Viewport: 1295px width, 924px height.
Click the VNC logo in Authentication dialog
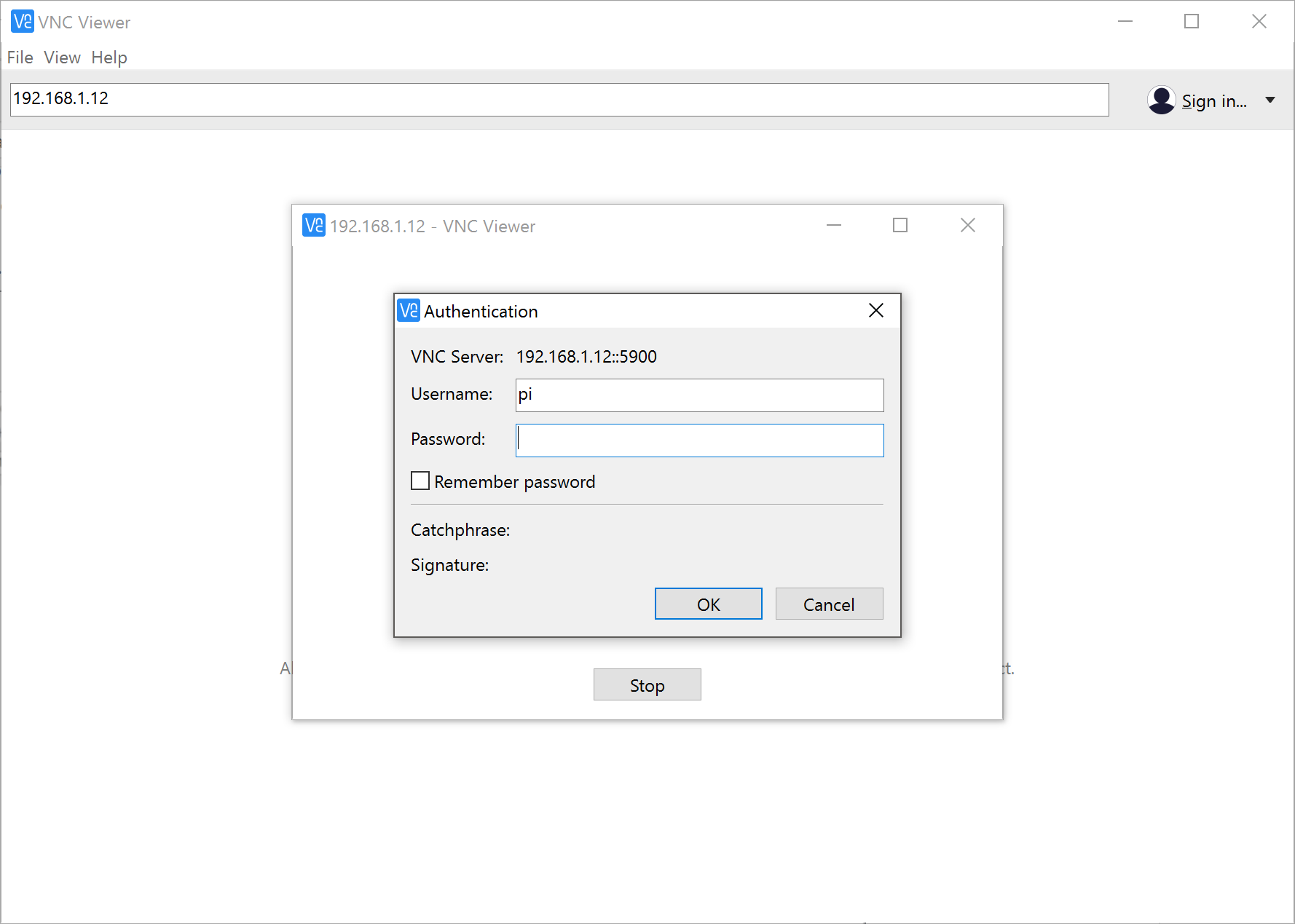[409, 311]
